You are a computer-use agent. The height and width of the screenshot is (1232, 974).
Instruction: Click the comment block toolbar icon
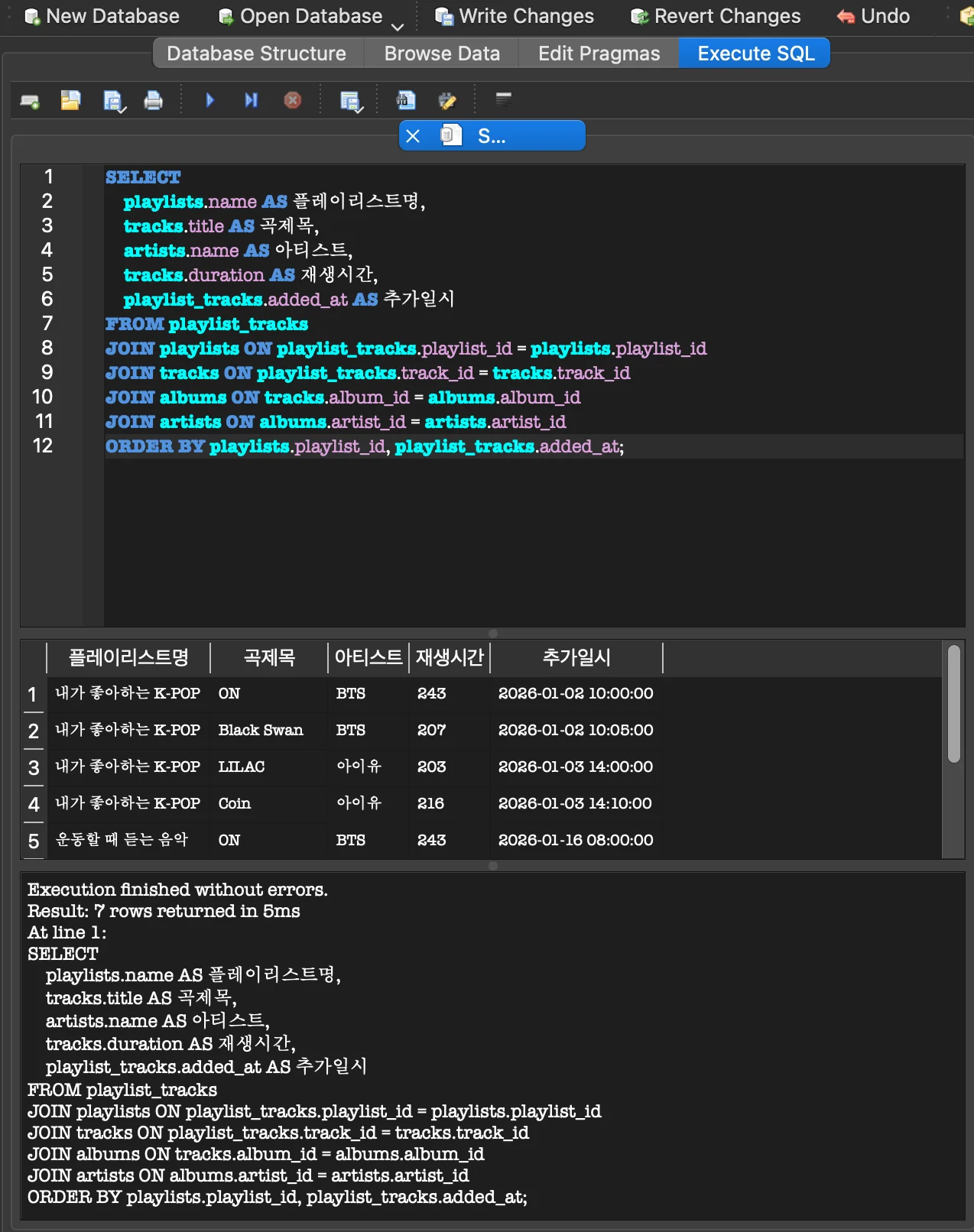503,99
